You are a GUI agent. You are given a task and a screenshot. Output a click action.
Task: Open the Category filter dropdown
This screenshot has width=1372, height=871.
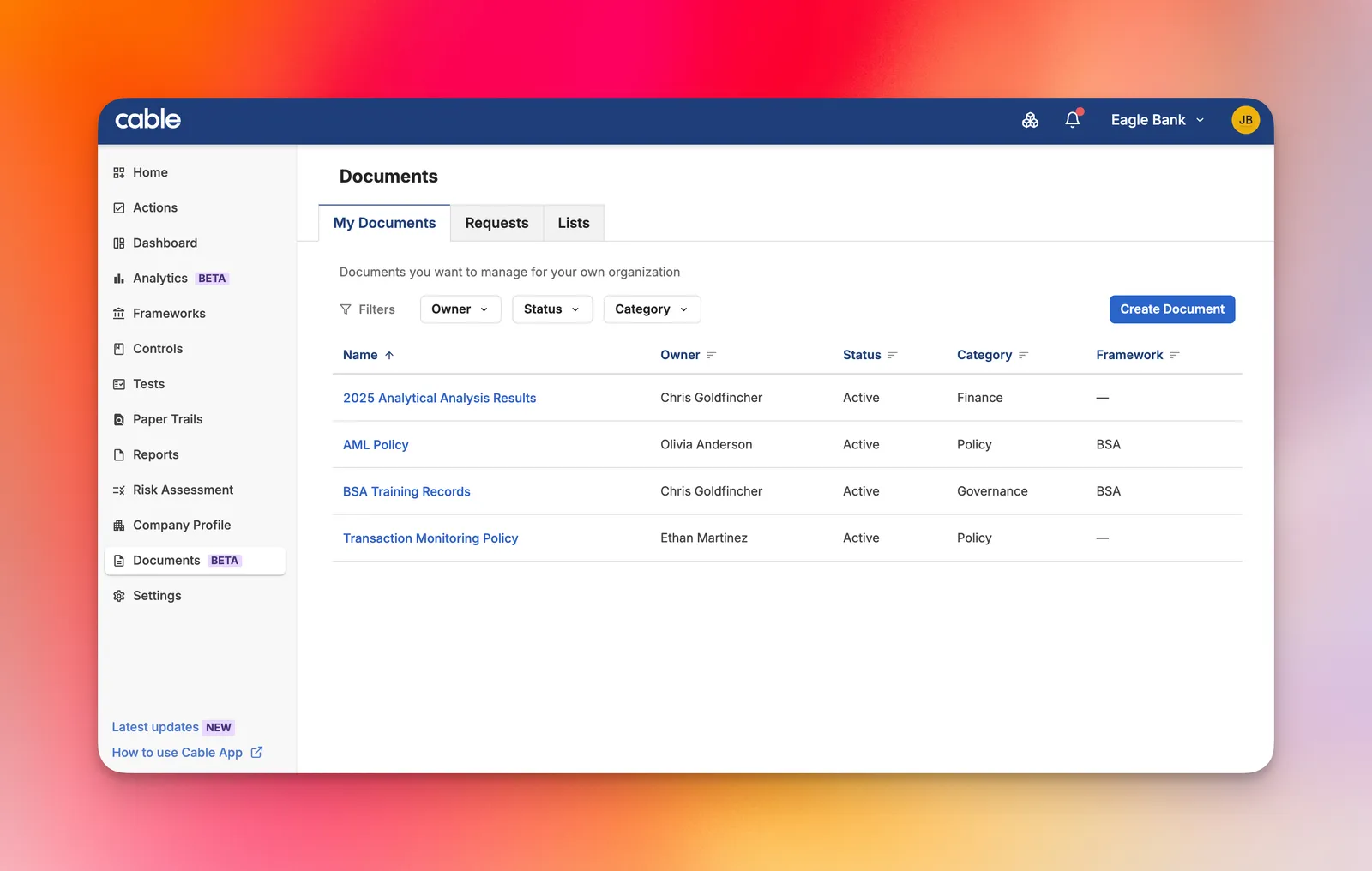652,309
